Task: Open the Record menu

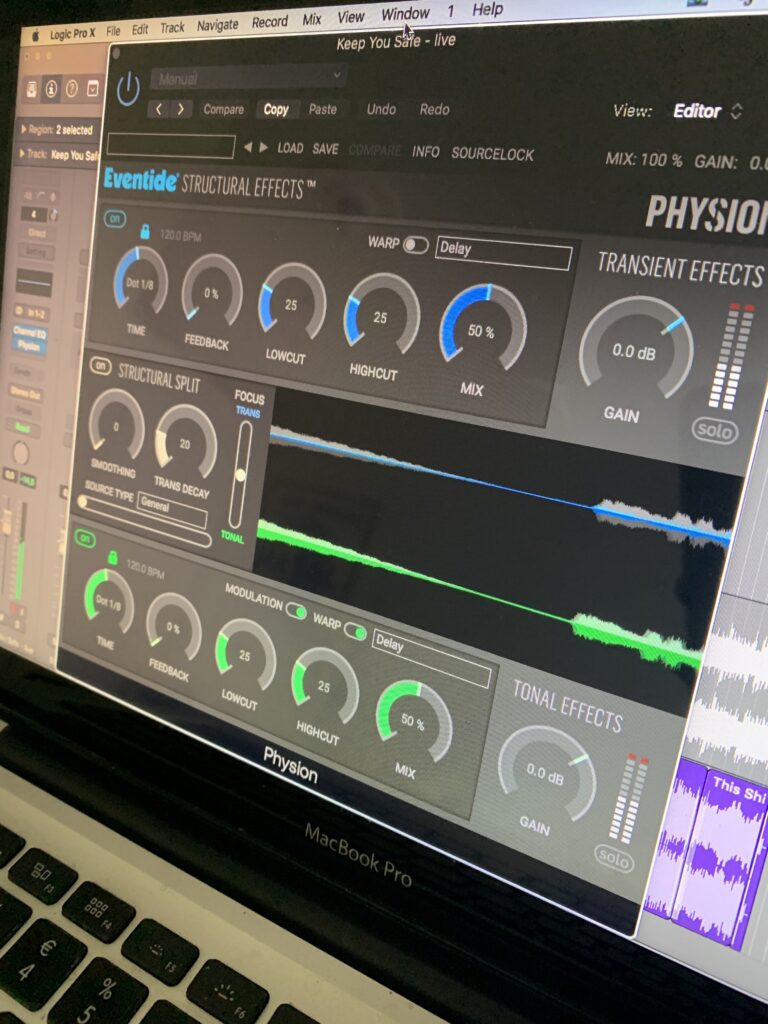Action: pos(270,22)
